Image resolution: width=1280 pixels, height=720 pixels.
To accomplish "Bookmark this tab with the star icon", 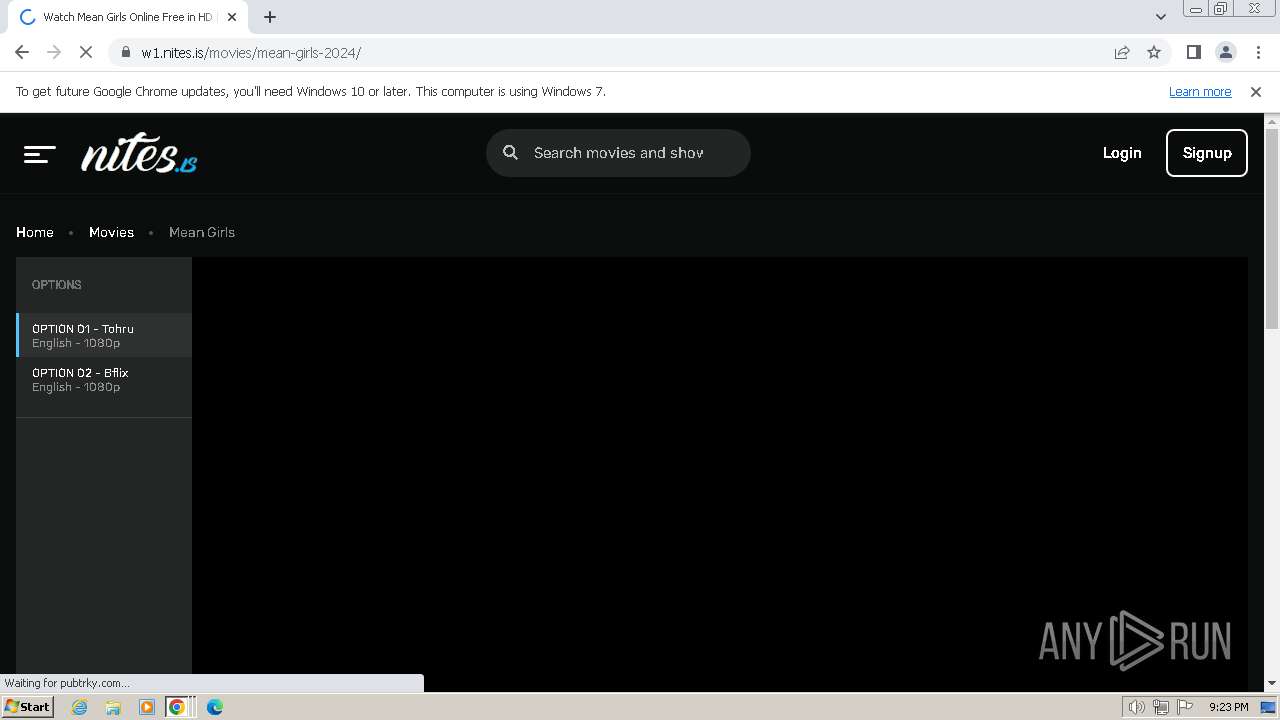I will pyautogui.click(x=1154, y=52).
